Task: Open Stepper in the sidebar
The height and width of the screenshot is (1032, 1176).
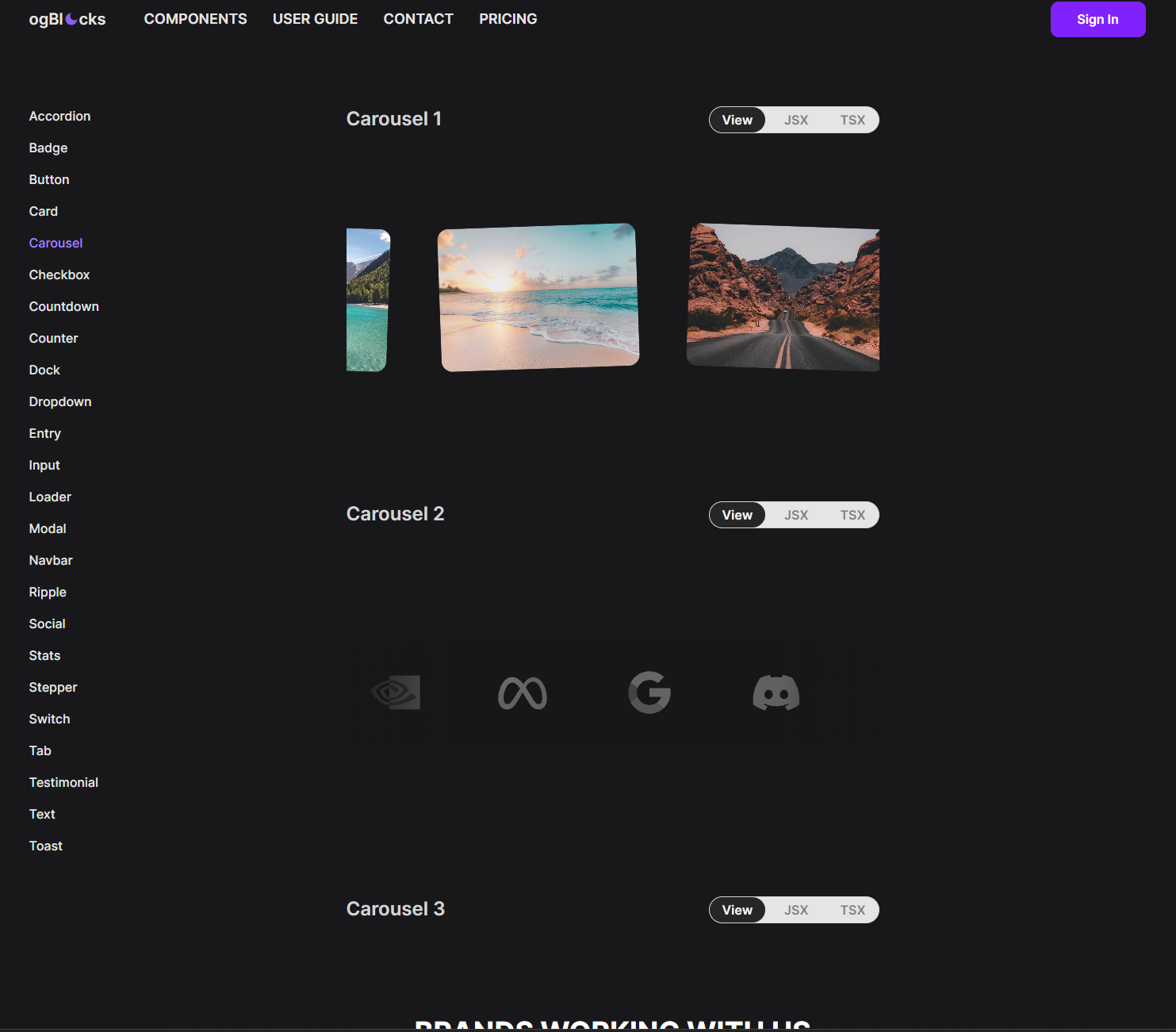Action: 53,687
